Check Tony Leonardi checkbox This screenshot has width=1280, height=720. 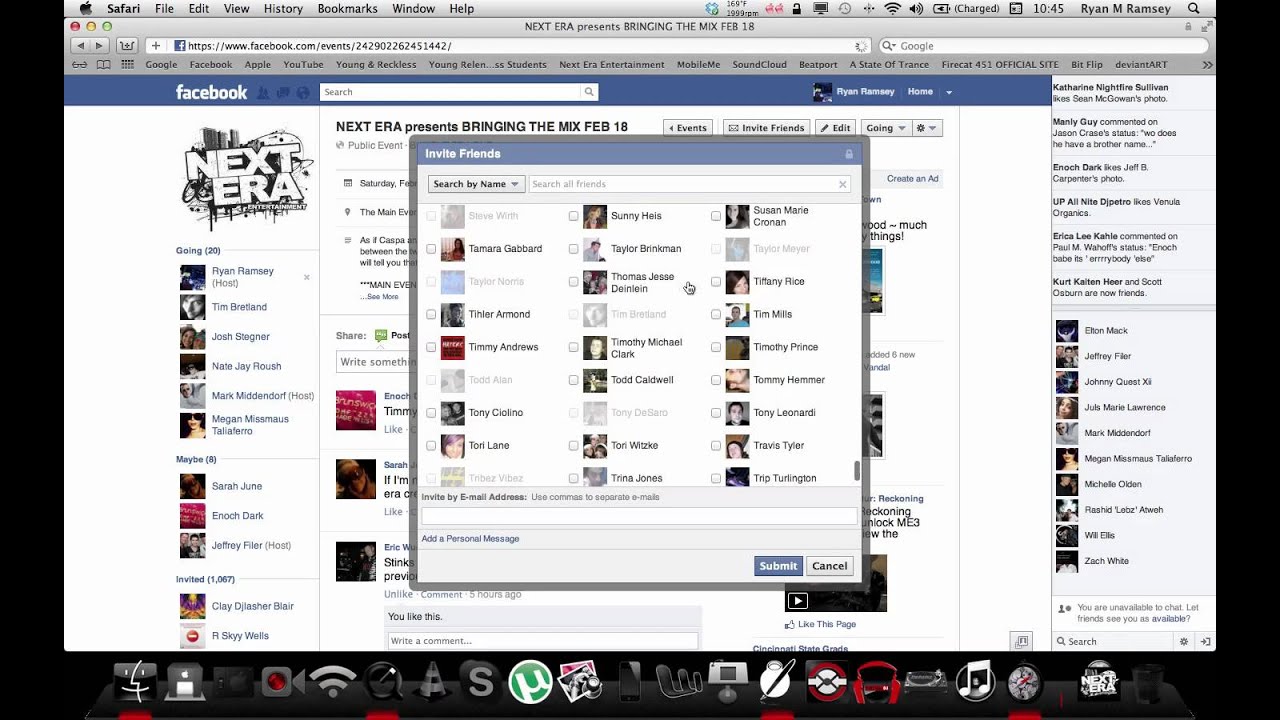point(716,413)
